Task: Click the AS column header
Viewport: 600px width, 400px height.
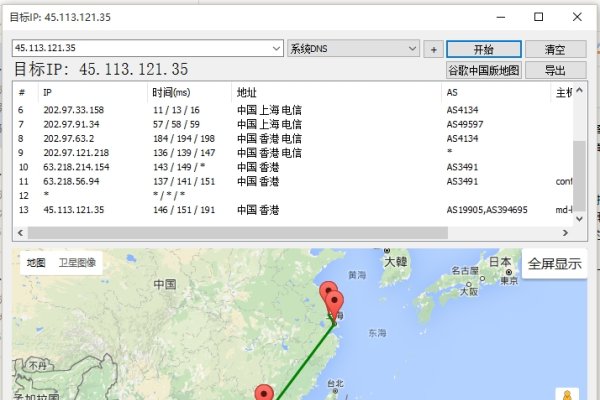Action: point(496,92)
